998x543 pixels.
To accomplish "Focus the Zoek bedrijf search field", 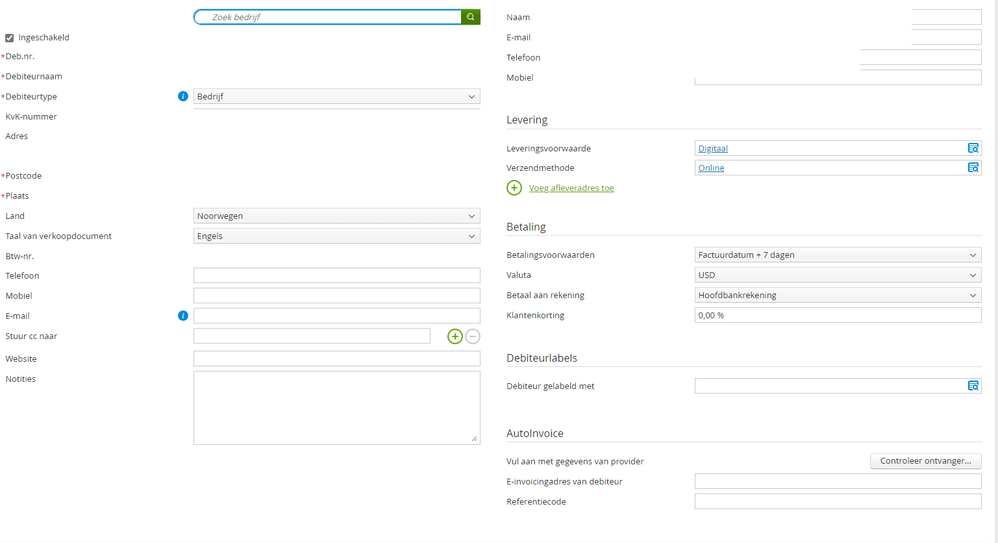I will (x=328, y=17).
